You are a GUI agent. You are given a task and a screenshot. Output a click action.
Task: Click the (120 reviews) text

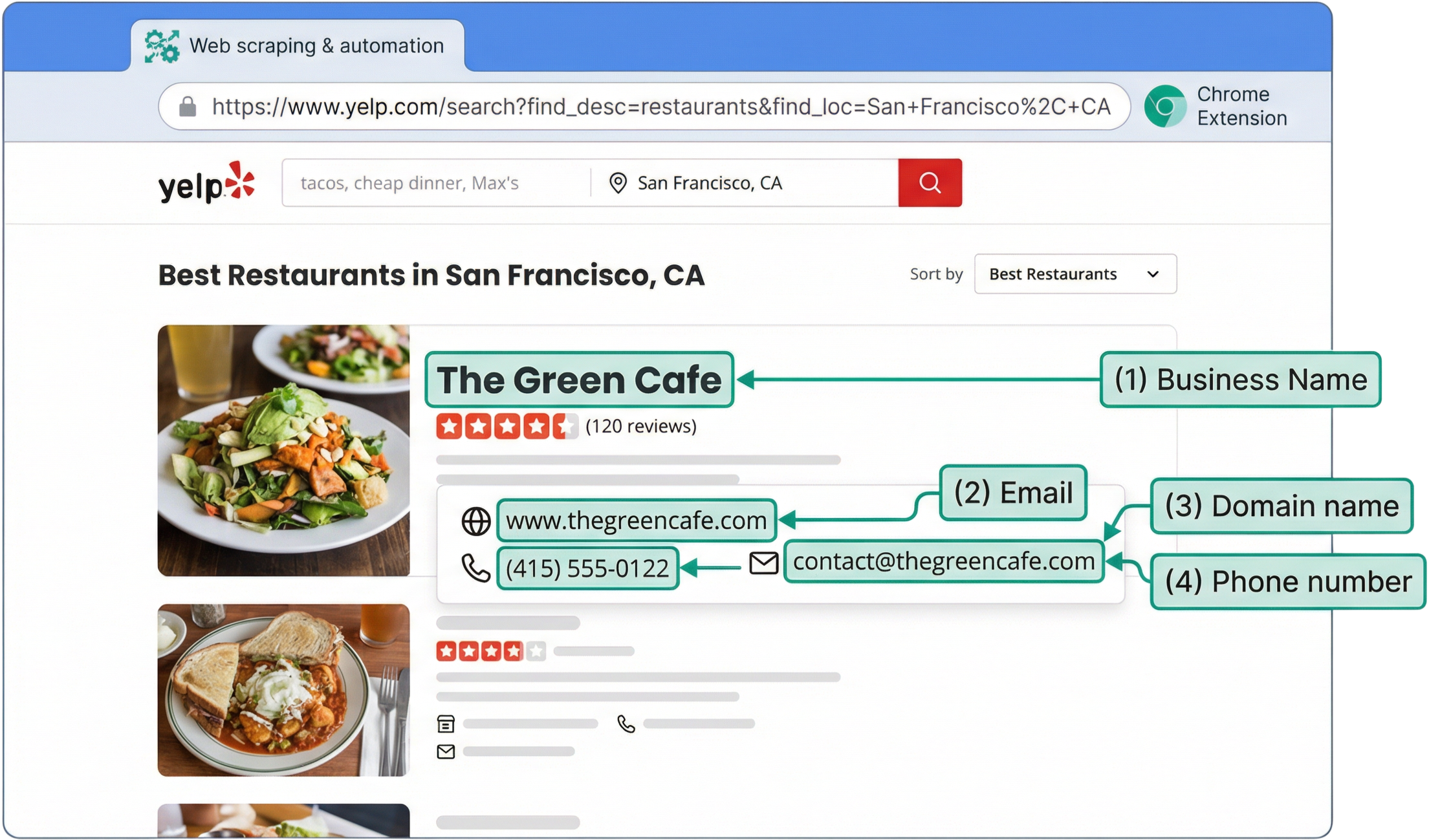(641, 426)
